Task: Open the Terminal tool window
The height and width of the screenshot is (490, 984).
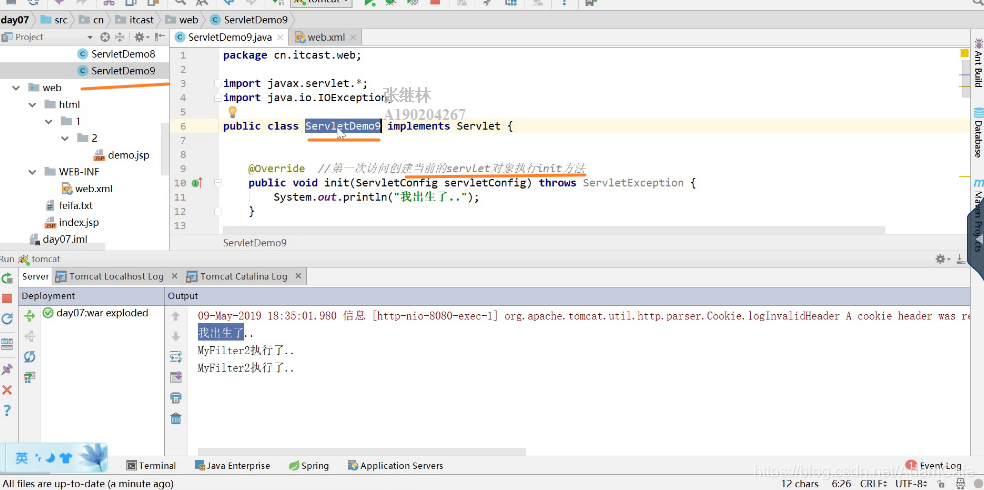Action: [151, 466]
